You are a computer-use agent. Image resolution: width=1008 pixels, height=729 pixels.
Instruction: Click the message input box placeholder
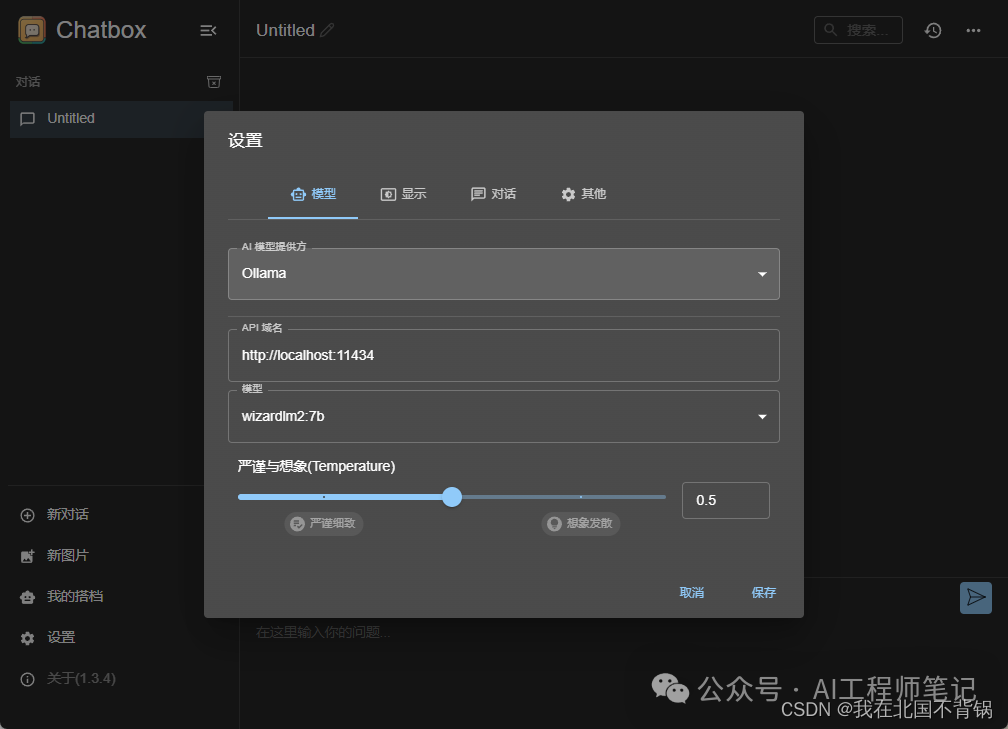coord(323,633)
